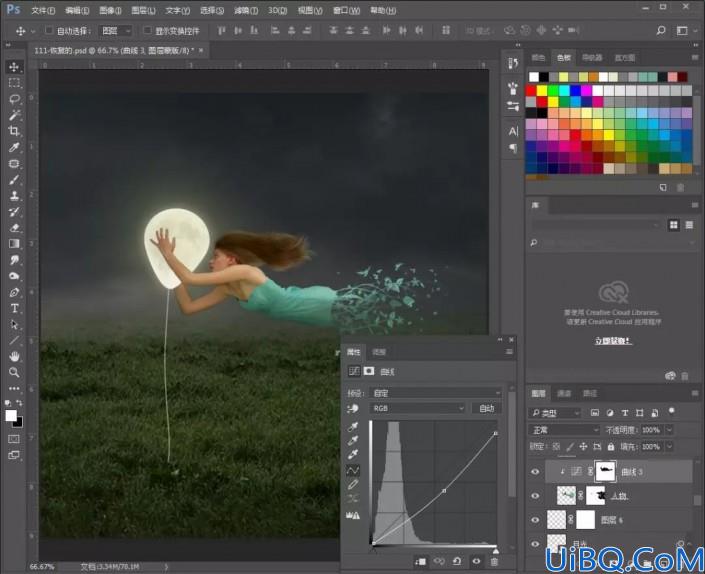Open the layer filter type dropdown
The image size is (705, 574).
coord(555,413)
